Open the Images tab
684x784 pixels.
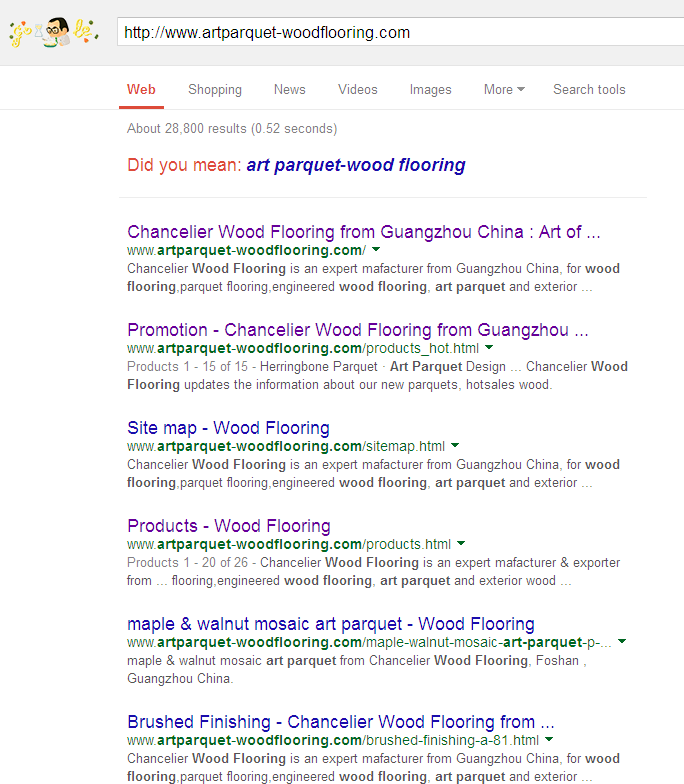coord(430,90)
